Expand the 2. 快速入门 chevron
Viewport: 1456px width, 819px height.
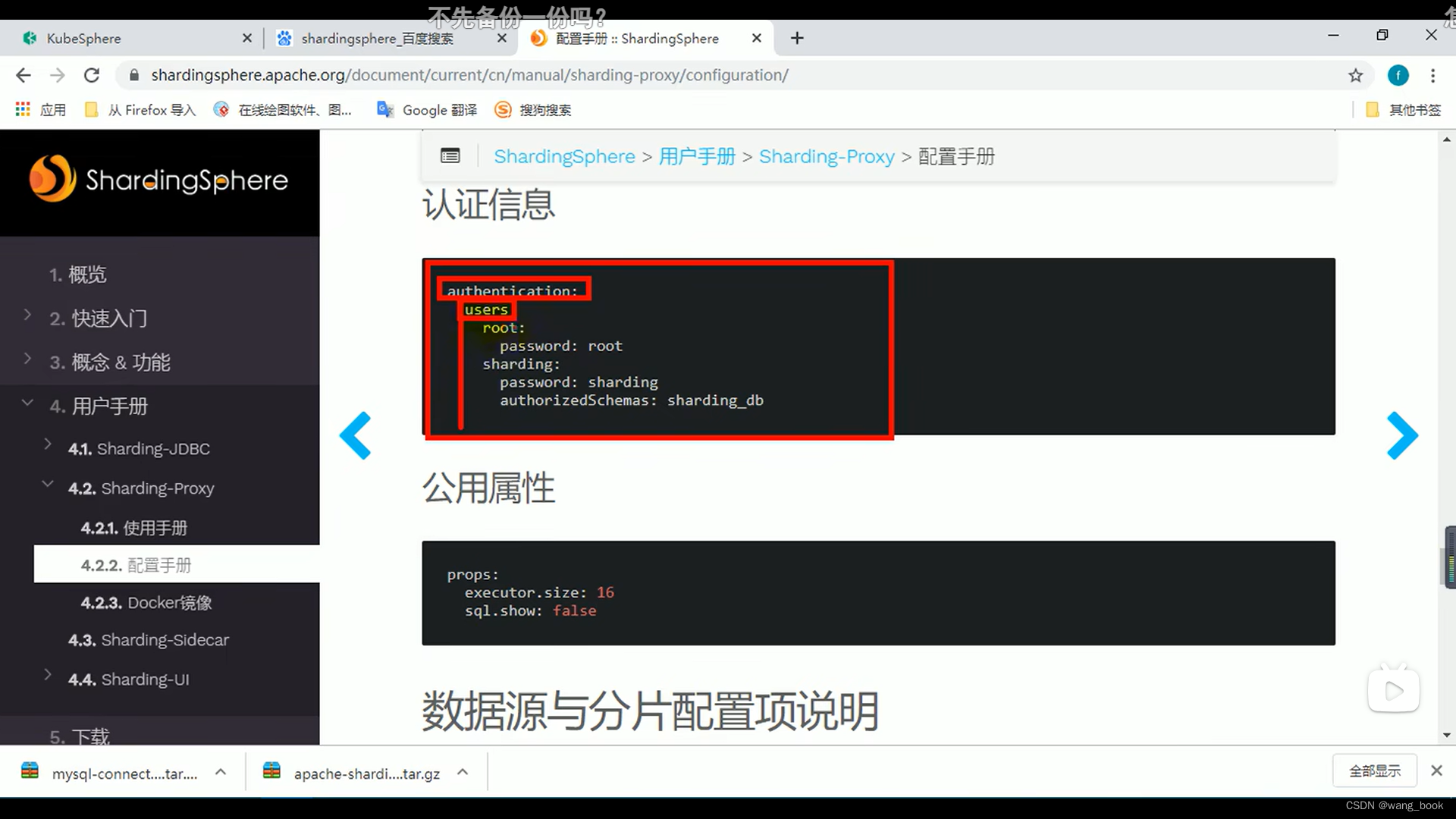[27, 314]
